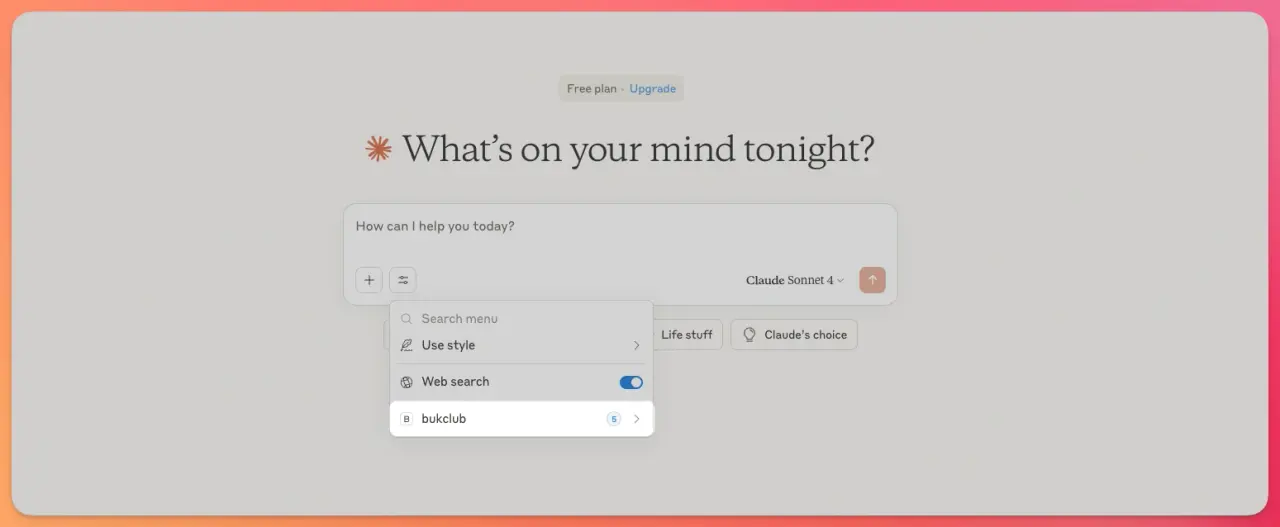Click the magnifier icon in Search menu

tap(406, 319)
